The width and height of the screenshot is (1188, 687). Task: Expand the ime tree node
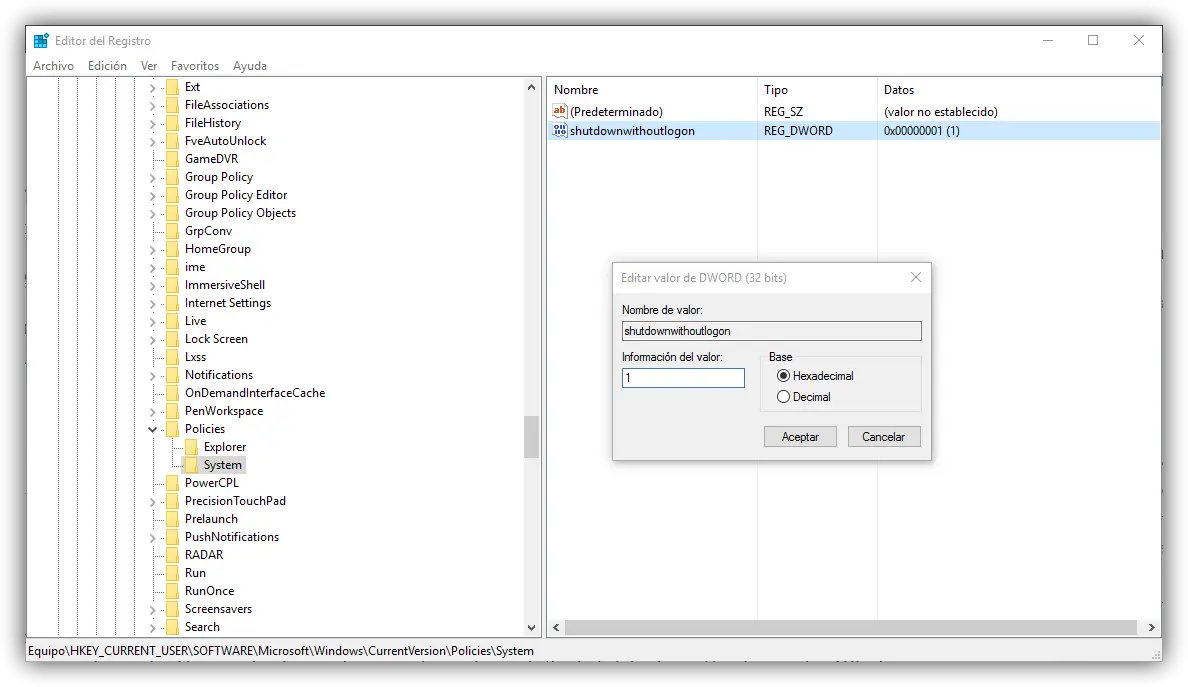pos(152,268)
